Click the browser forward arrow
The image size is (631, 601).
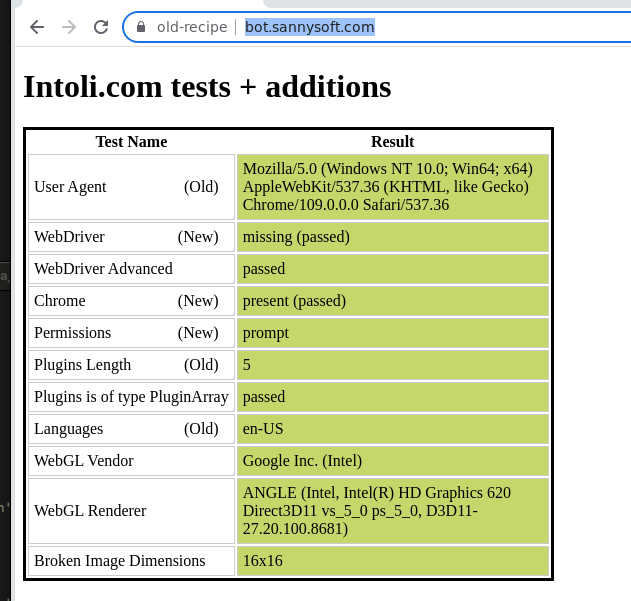(x=69, y=27)
